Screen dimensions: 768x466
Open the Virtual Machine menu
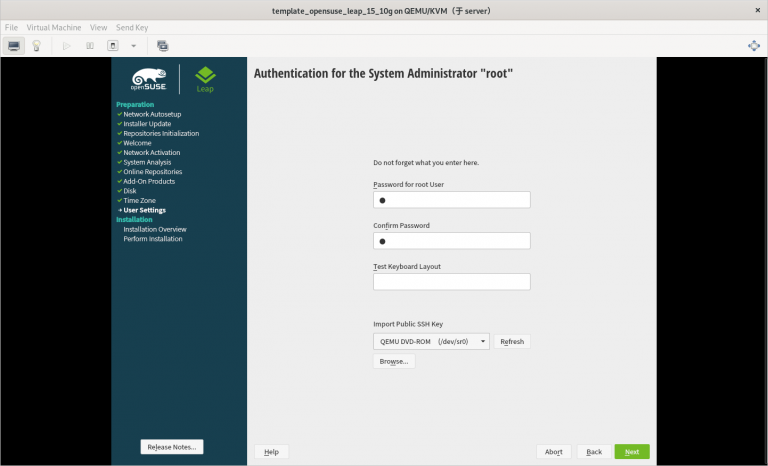coord(54,27)
